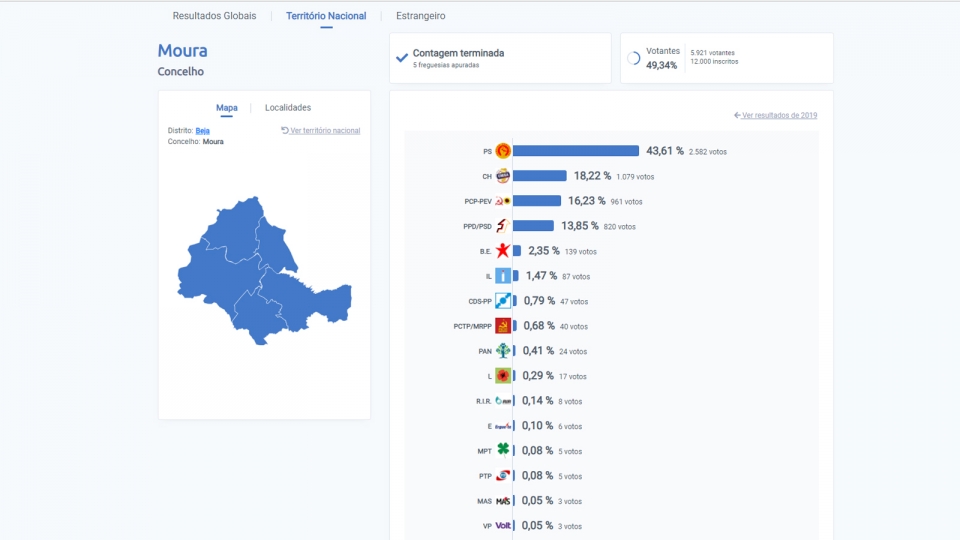Click the MPT green clover logo
This screenshot has width=960, height=540.
pos(503,450)
